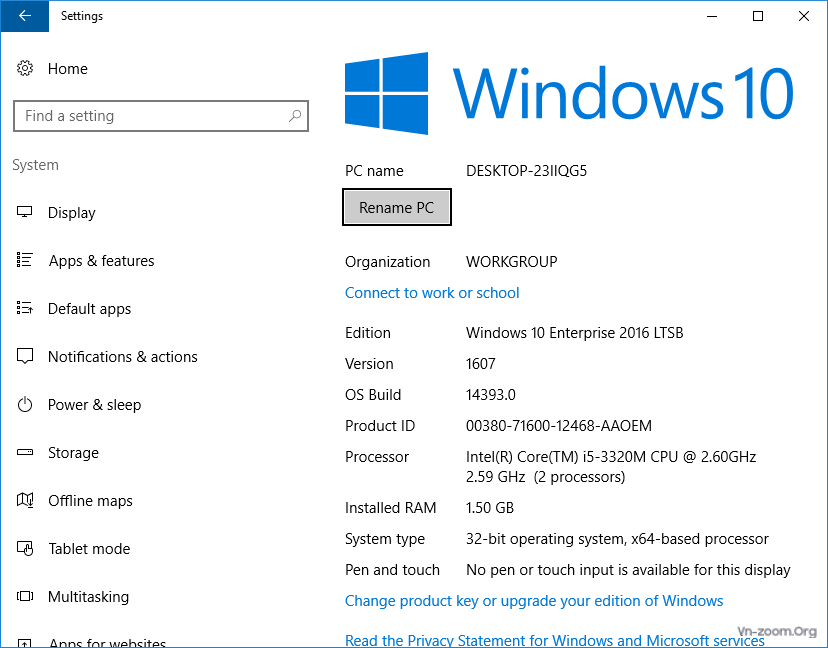Minimize the Settings window
828x648 pixels.
pos(712,16)
